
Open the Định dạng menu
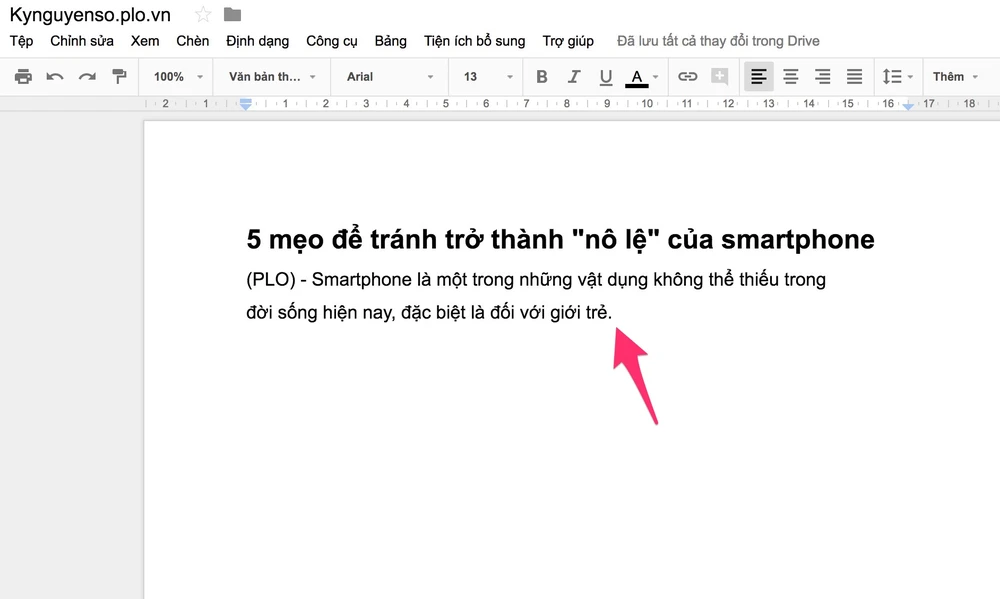pos(256,41)
